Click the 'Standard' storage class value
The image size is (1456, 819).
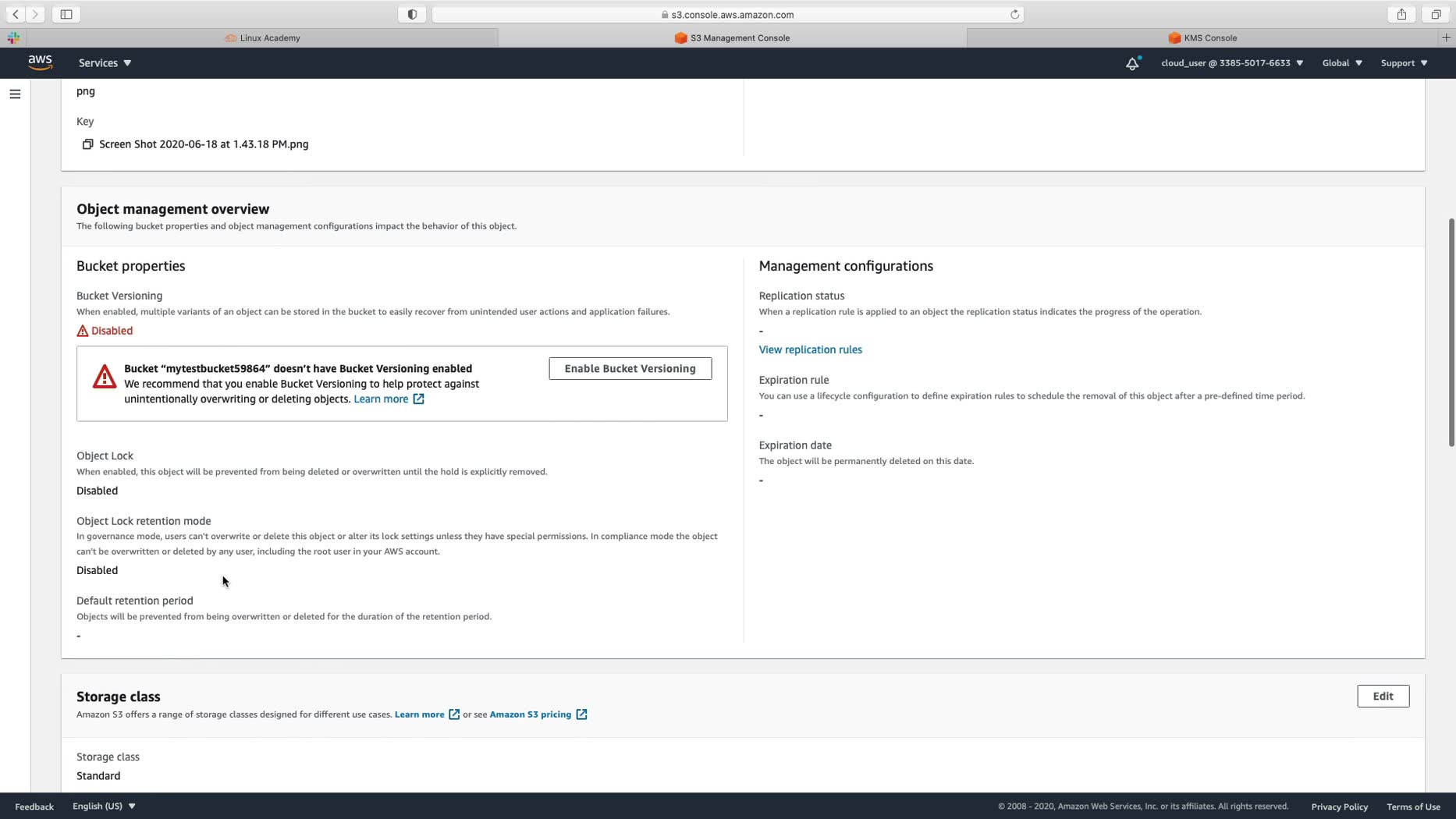click(x=98, y=776)
